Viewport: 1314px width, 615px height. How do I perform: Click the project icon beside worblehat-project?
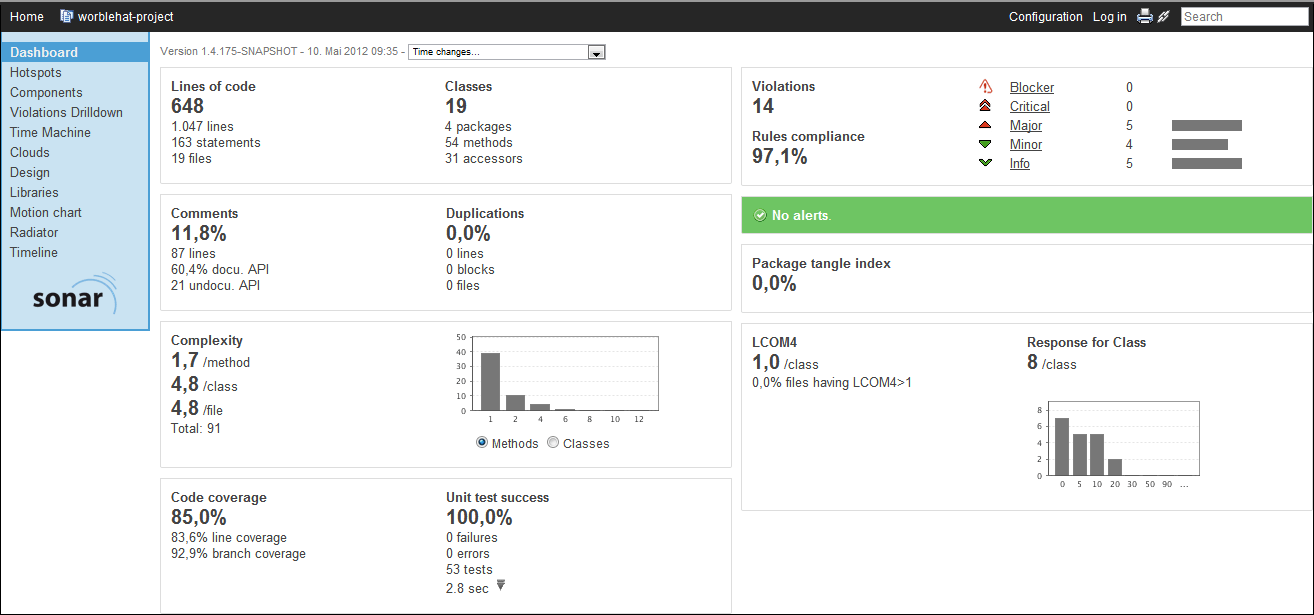coord(67,16)
